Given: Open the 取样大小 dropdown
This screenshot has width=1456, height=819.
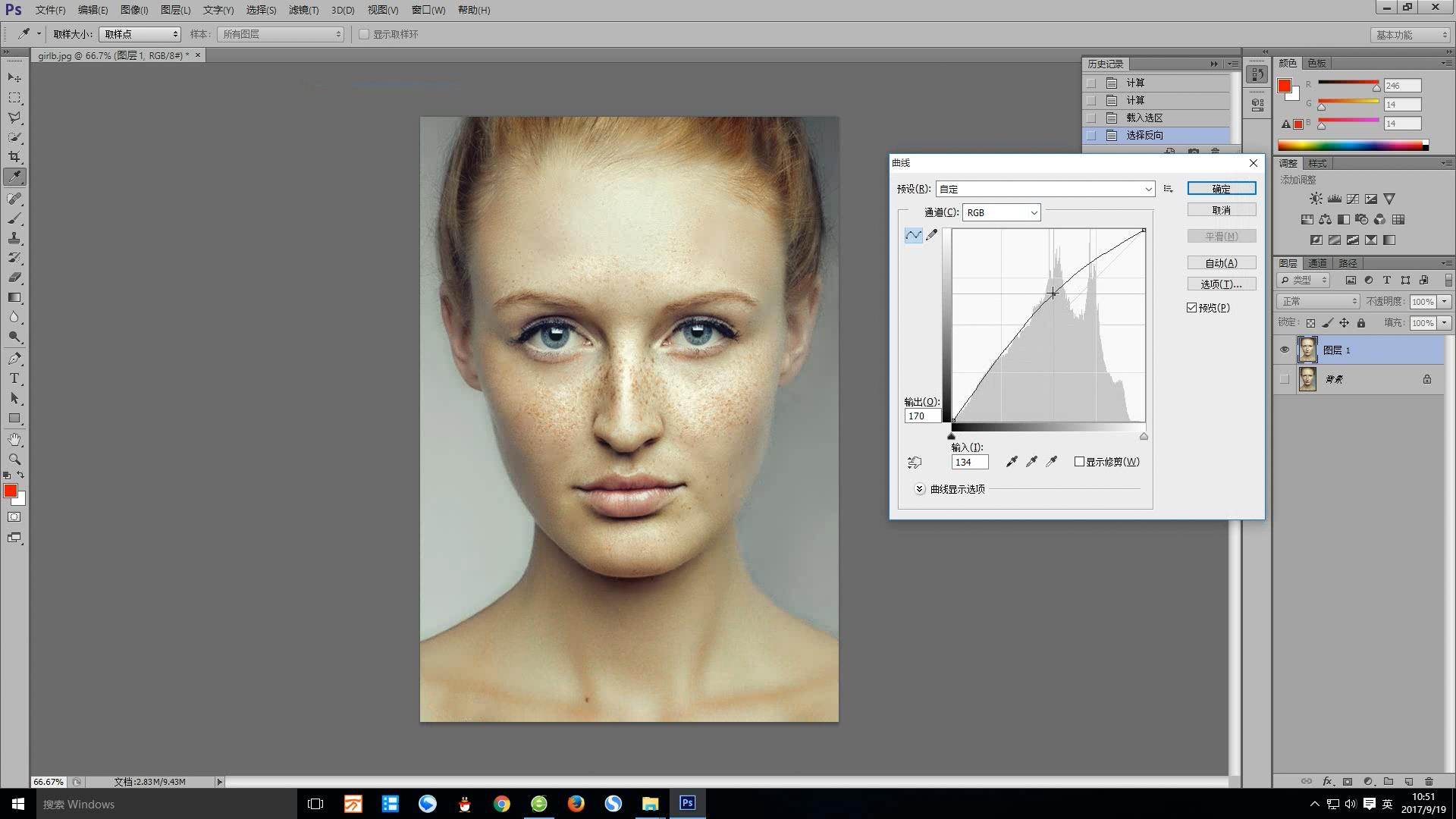Looking at the screenshot, I should click(140, 34).
